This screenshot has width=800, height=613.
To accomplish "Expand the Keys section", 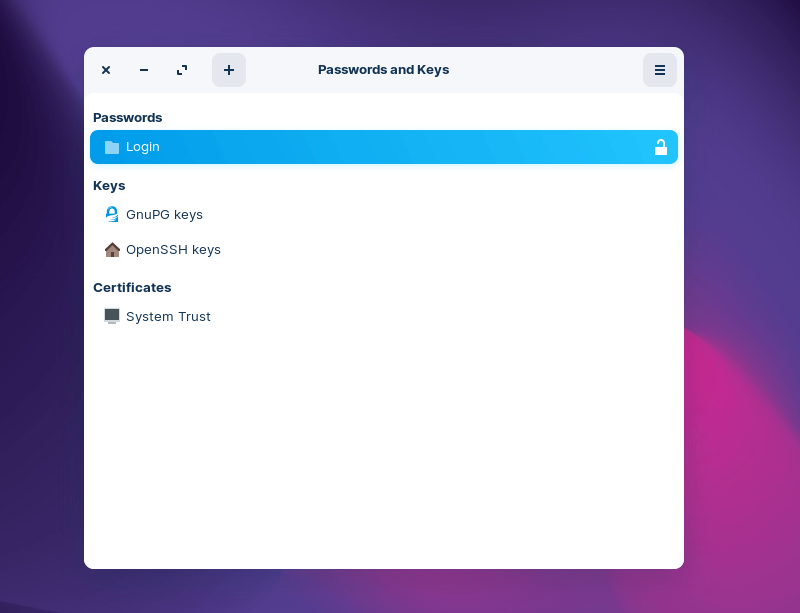I will (x=109, y=185).
